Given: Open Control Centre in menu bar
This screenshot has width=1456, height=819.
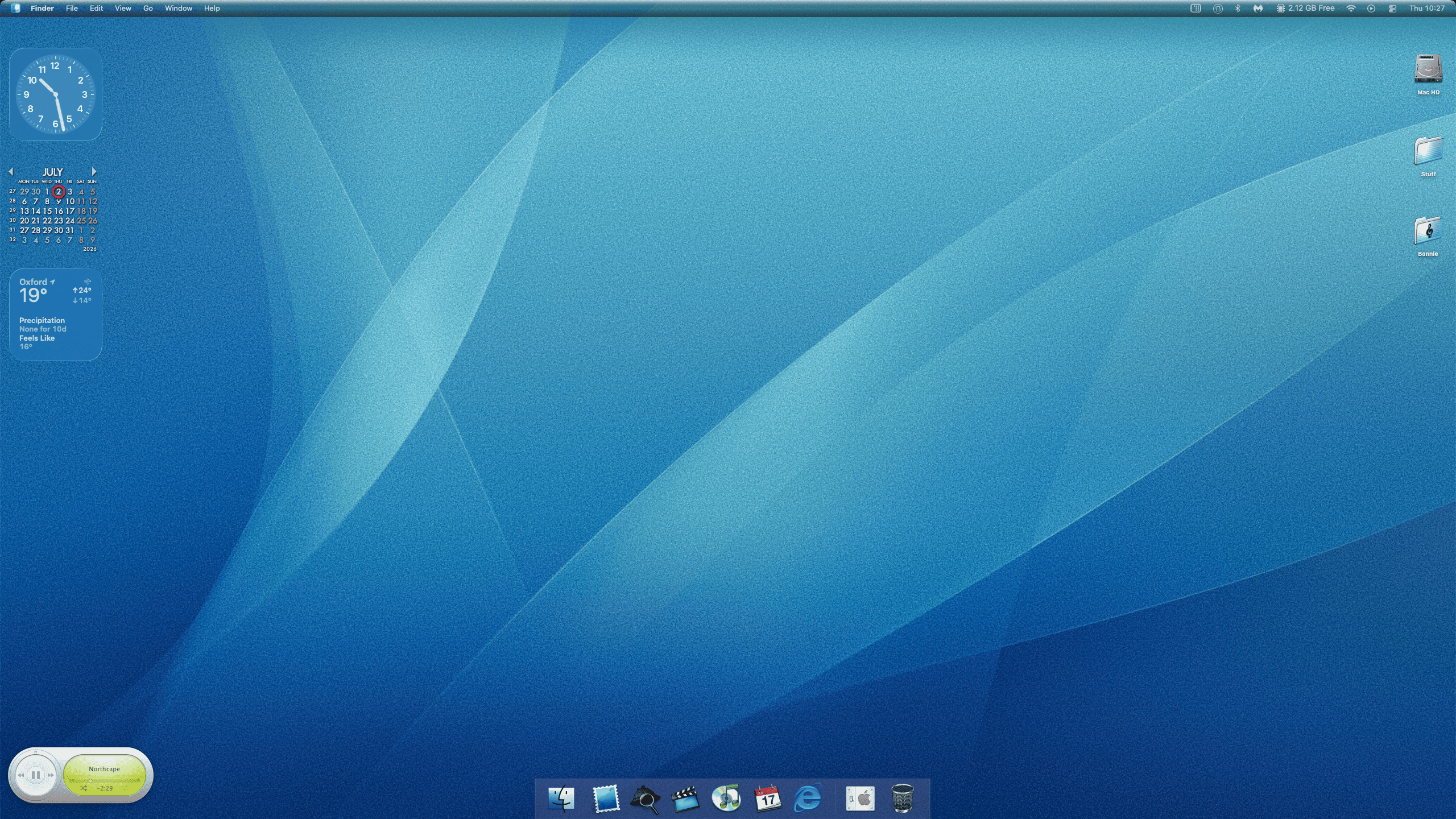Looking at the screenshot, I should click(x=1392, y=8).
